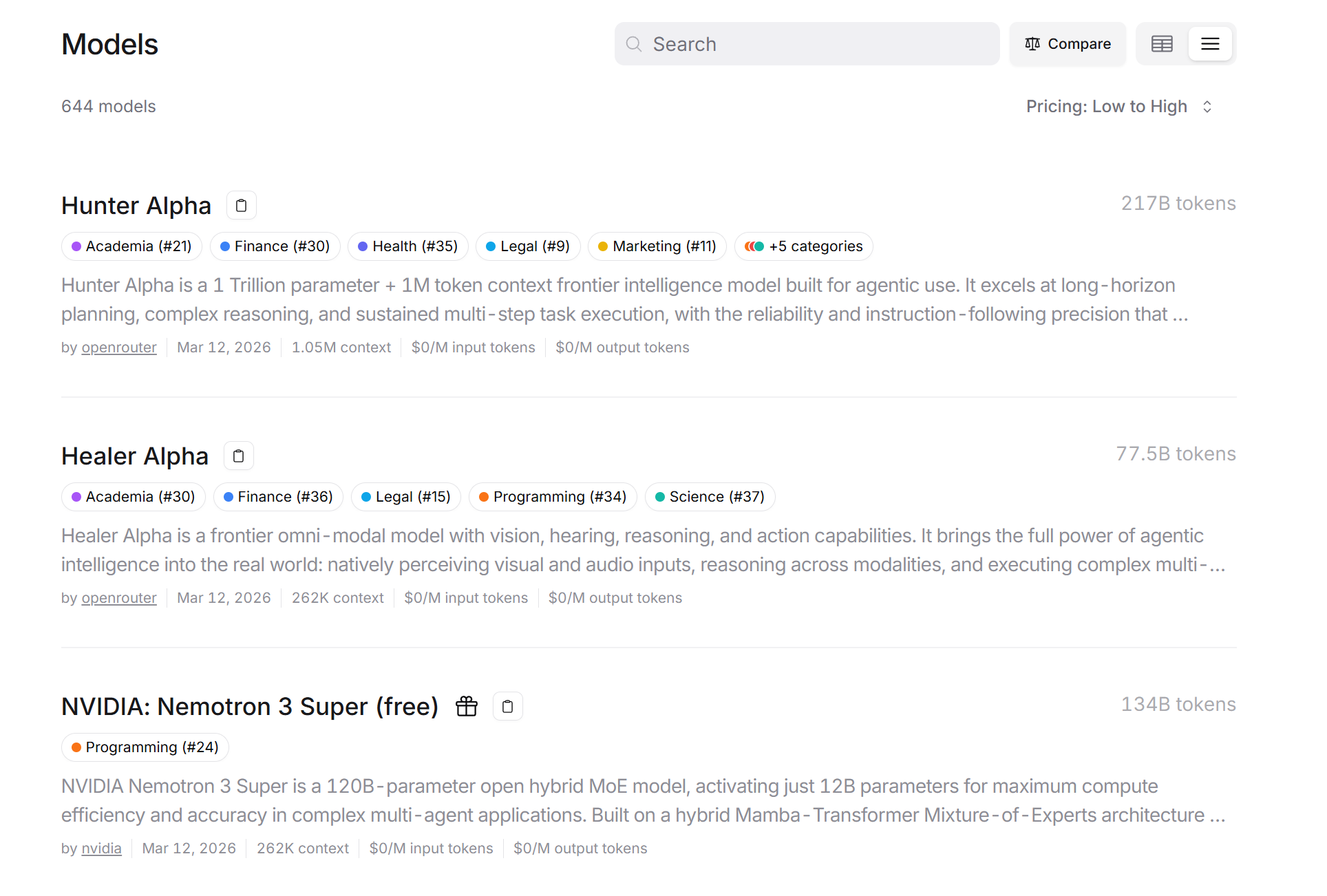Select Science (#37) category tag
Screen dimensions: 1327x896
tap(709, 497)
